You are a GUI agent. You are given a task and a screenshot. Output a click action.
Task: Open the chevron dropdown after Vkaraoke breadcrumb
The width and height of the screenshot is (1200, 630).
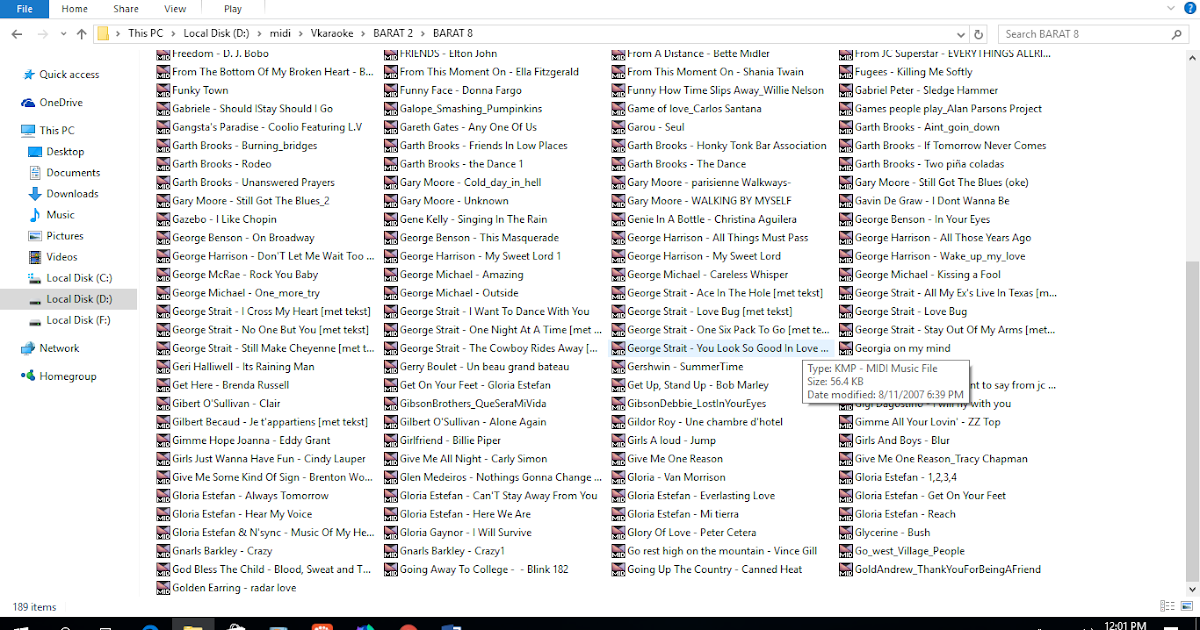coord(365,34)
